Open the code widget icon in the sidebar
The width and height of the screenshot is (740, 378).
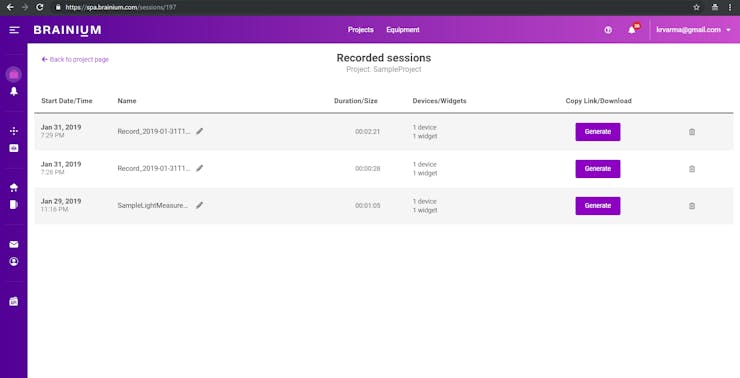tap(14, 148)
